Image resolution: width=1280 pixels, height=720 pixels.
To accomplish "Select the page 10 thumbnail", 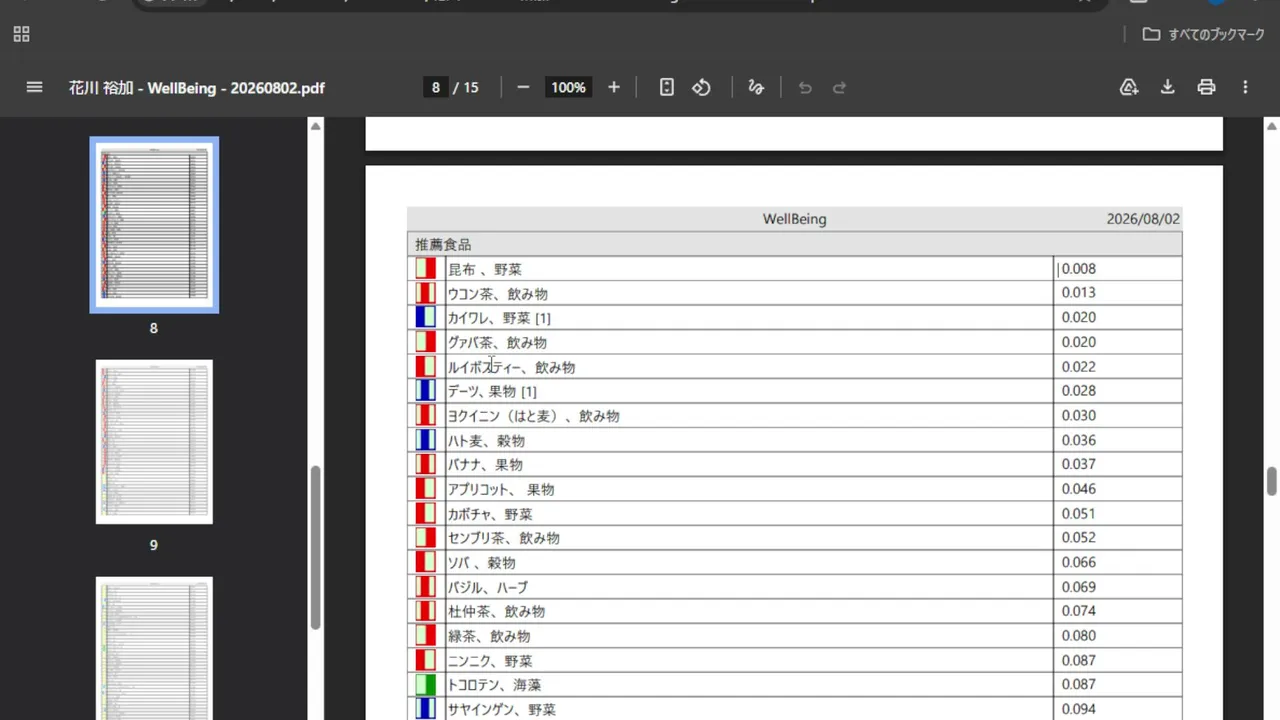I will point(154,648).
